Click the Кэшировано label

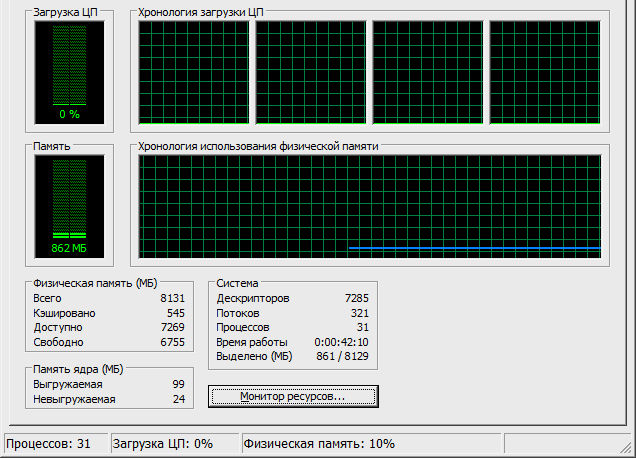click(64, 313)
